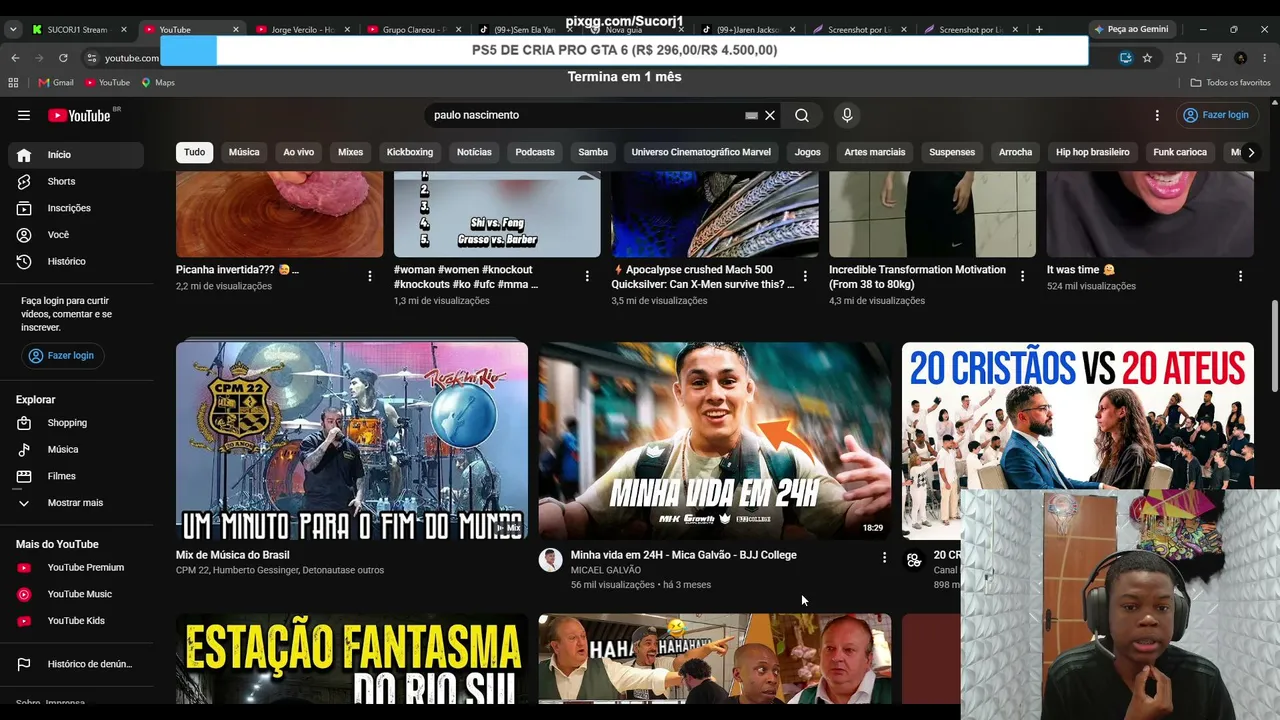Image resolution: width=1280 pixels, height=720 pixels.
Task: Start voice search with the microphone
Action: (x=847, y=115)
